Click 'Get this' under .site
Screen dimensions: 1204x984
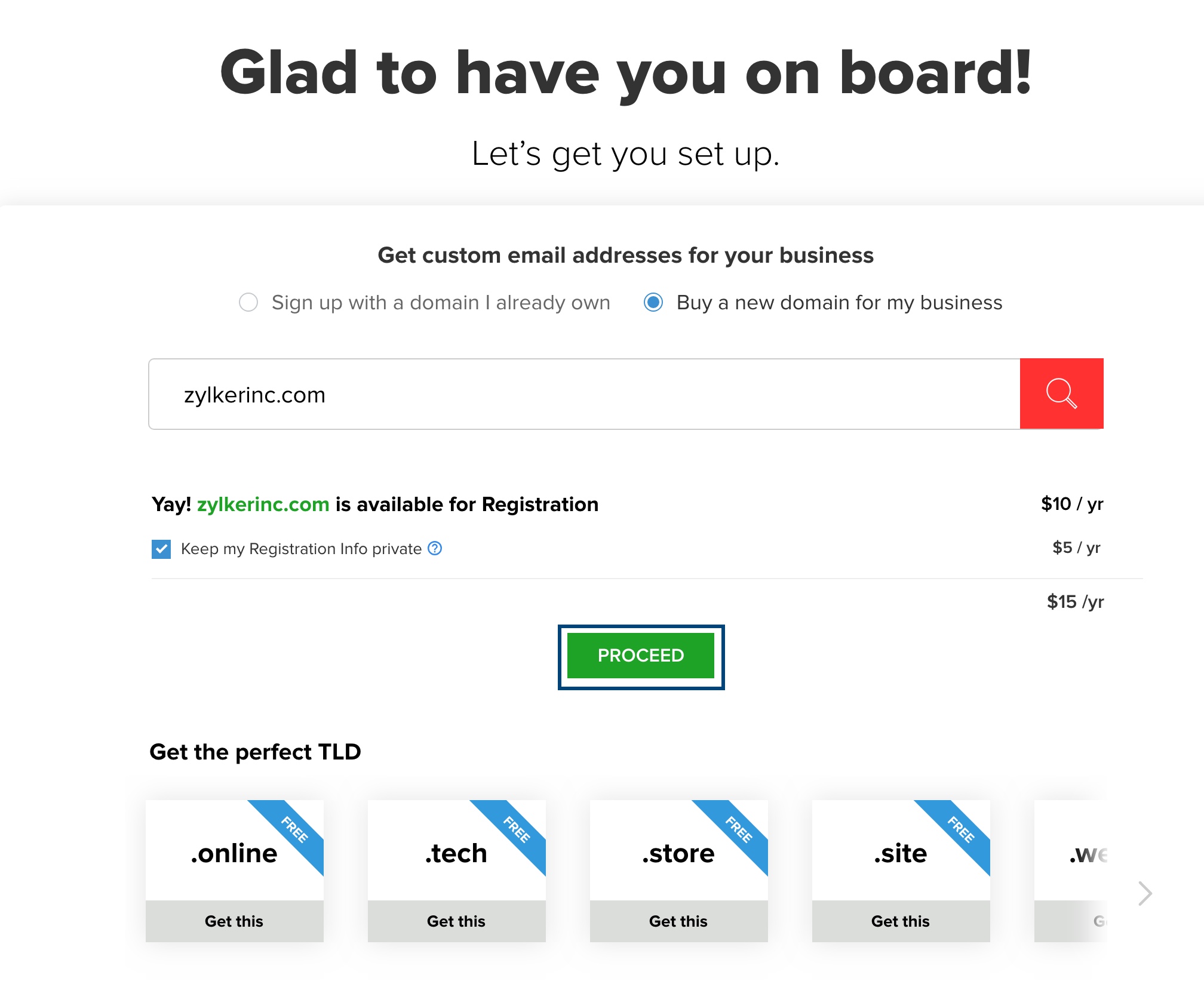click(x=901, y=921)
